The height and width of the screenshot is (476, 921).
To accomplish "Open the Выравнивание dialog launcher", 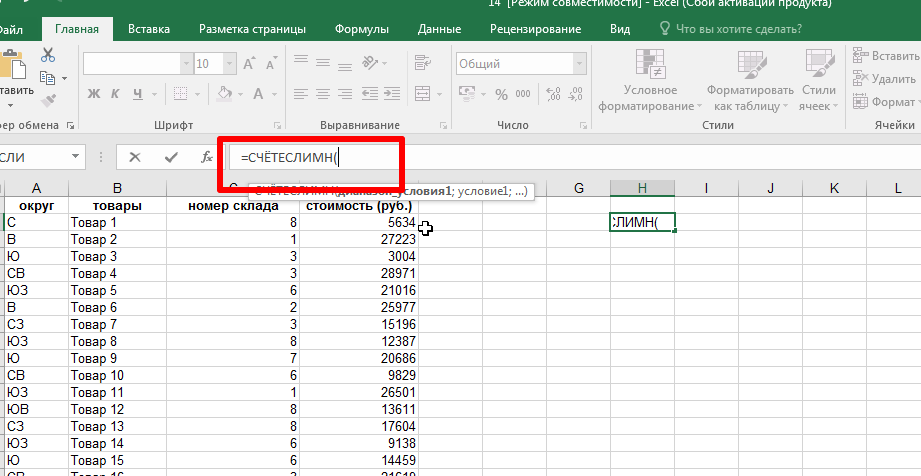I will (443, 125).
